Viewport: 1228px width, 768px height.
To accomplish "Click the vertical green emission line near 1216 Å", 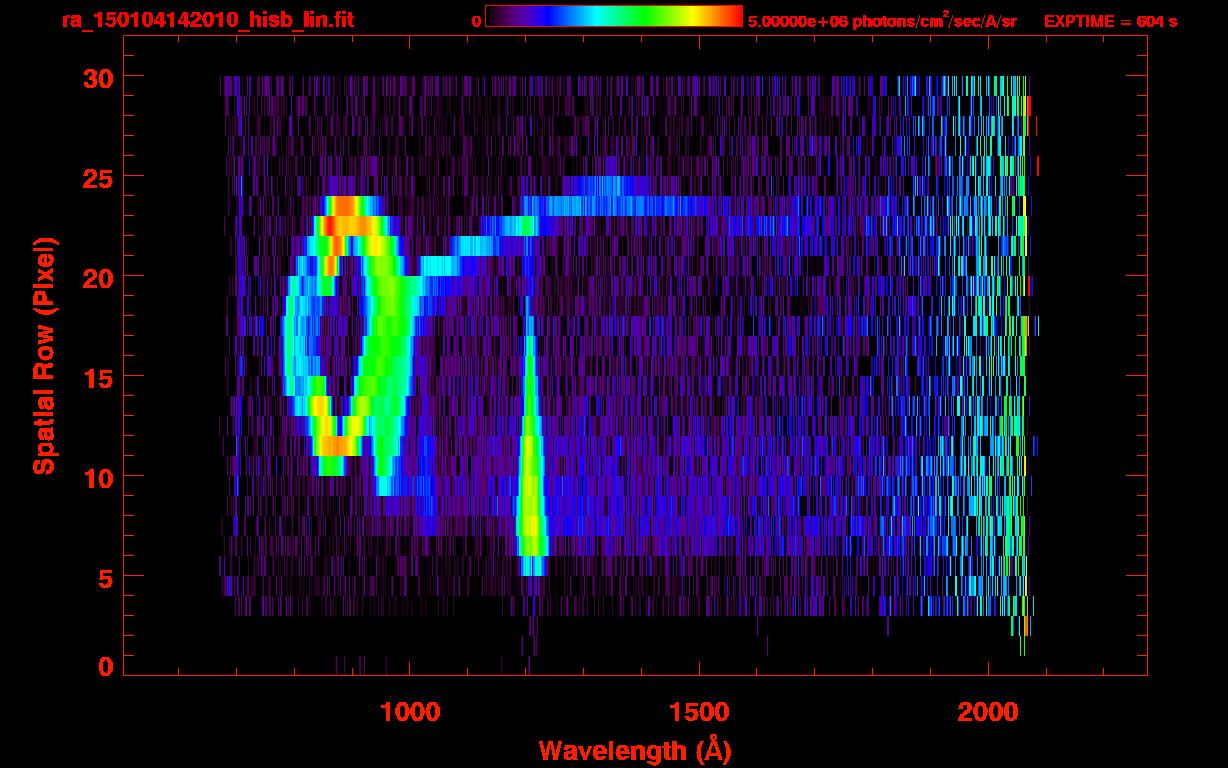I will [x=530, y=440].
